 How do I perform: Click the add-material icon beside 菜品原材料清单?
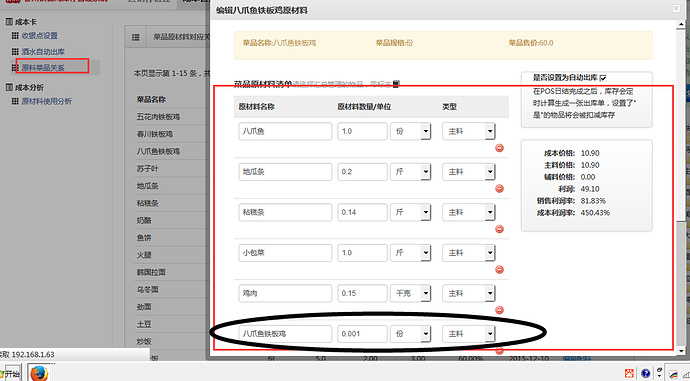396,84
